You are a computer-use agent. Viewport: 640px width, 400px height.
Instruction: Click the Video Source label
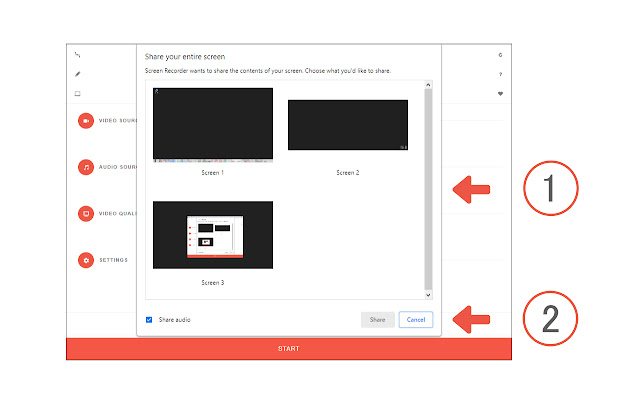coord(118,120)
